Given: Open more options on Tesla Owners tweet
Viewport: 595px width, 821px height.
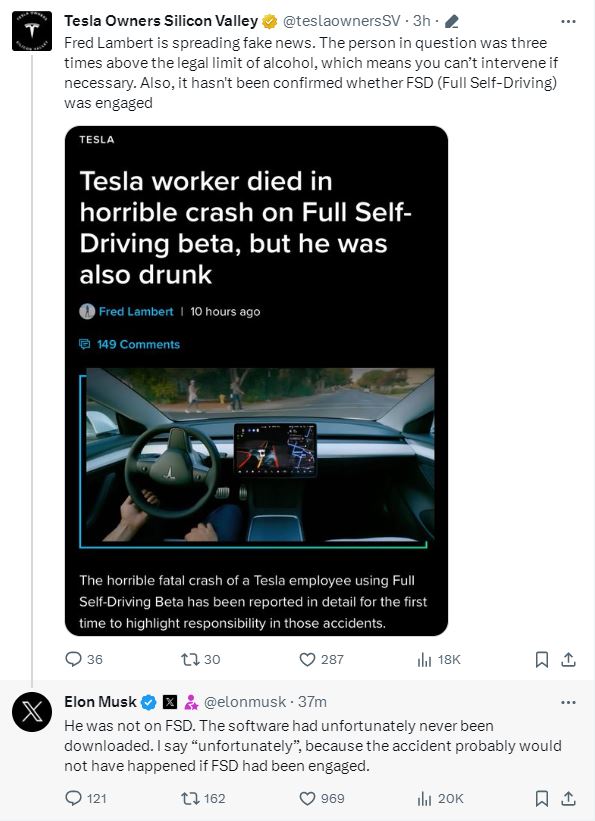Looking at the screenshot, I should pyautogui.click(x=568, y=21).
